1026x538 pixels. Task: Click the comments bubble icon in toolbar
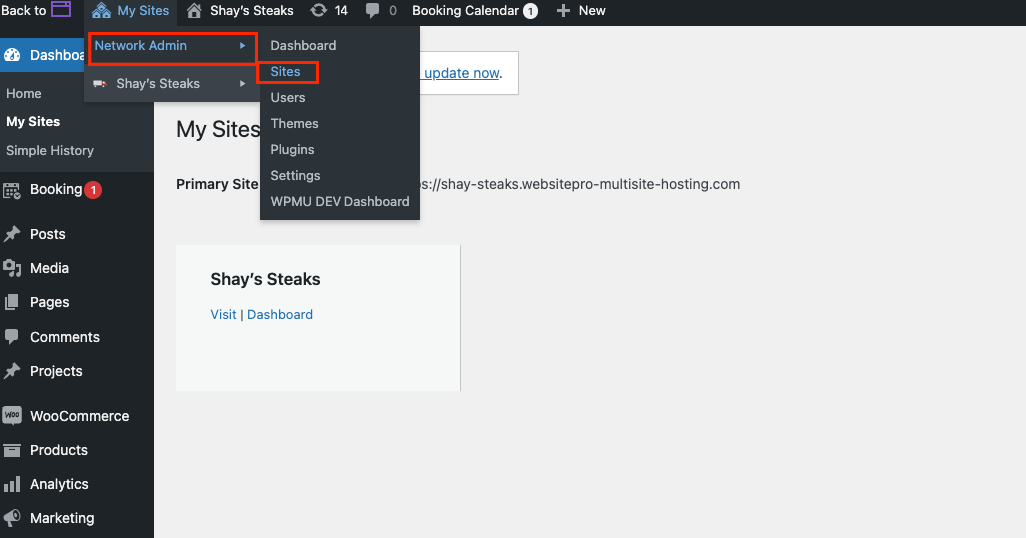[373, 11]
